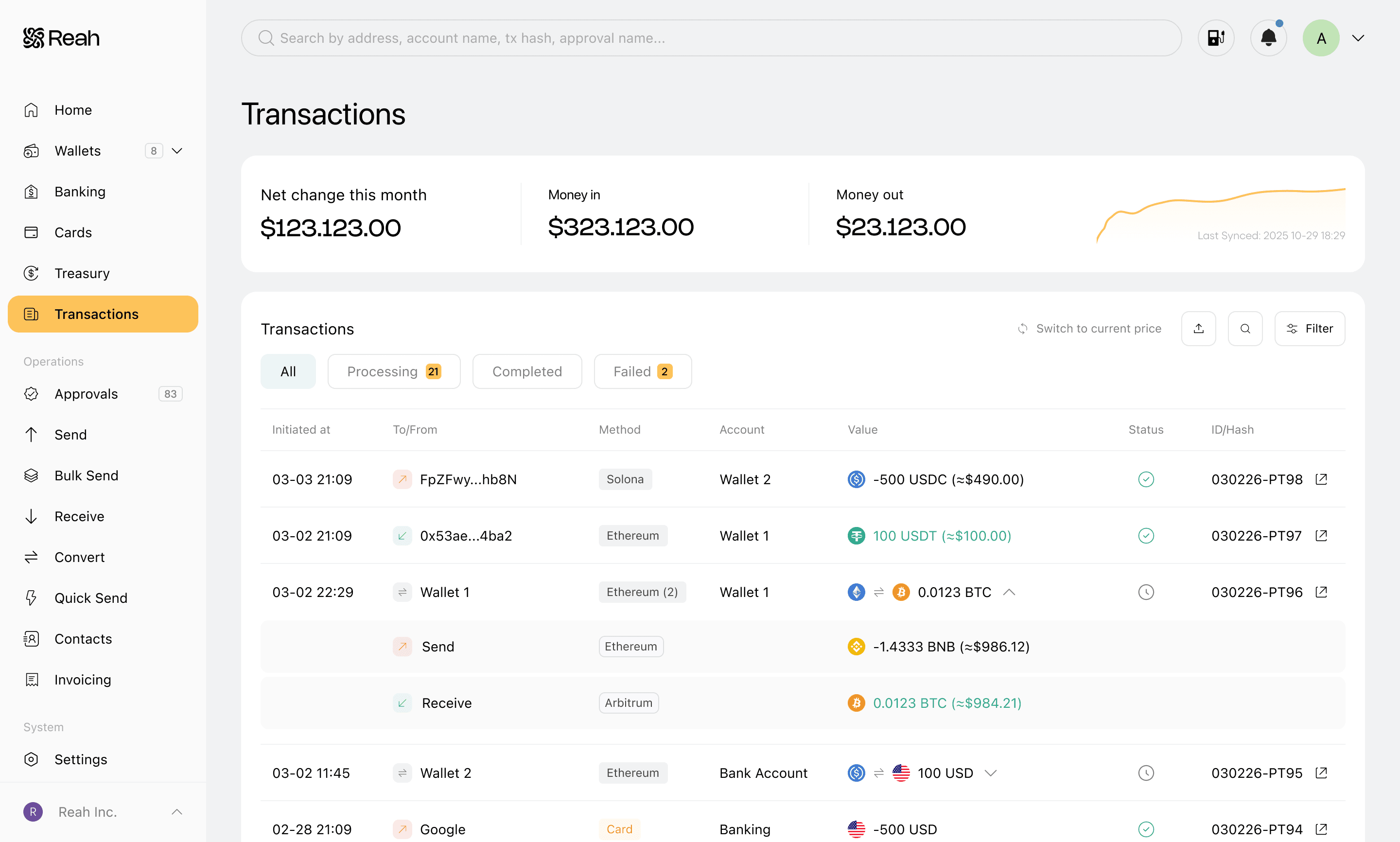Open notifications bell
Image resolution: width=1400 pixels, height=842 pixels.
coord(1268,38)
